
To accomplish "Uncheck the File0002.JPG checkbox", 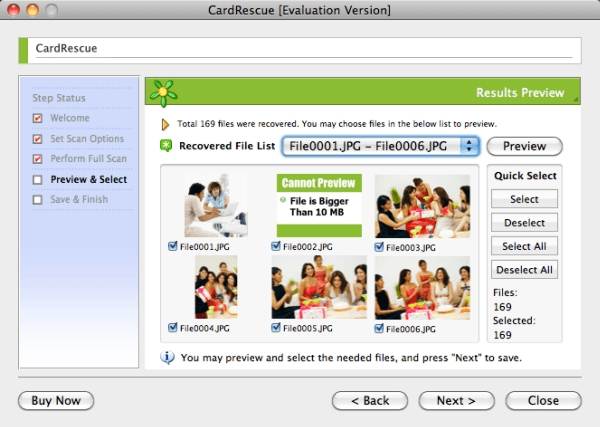I will coord(276,246).
